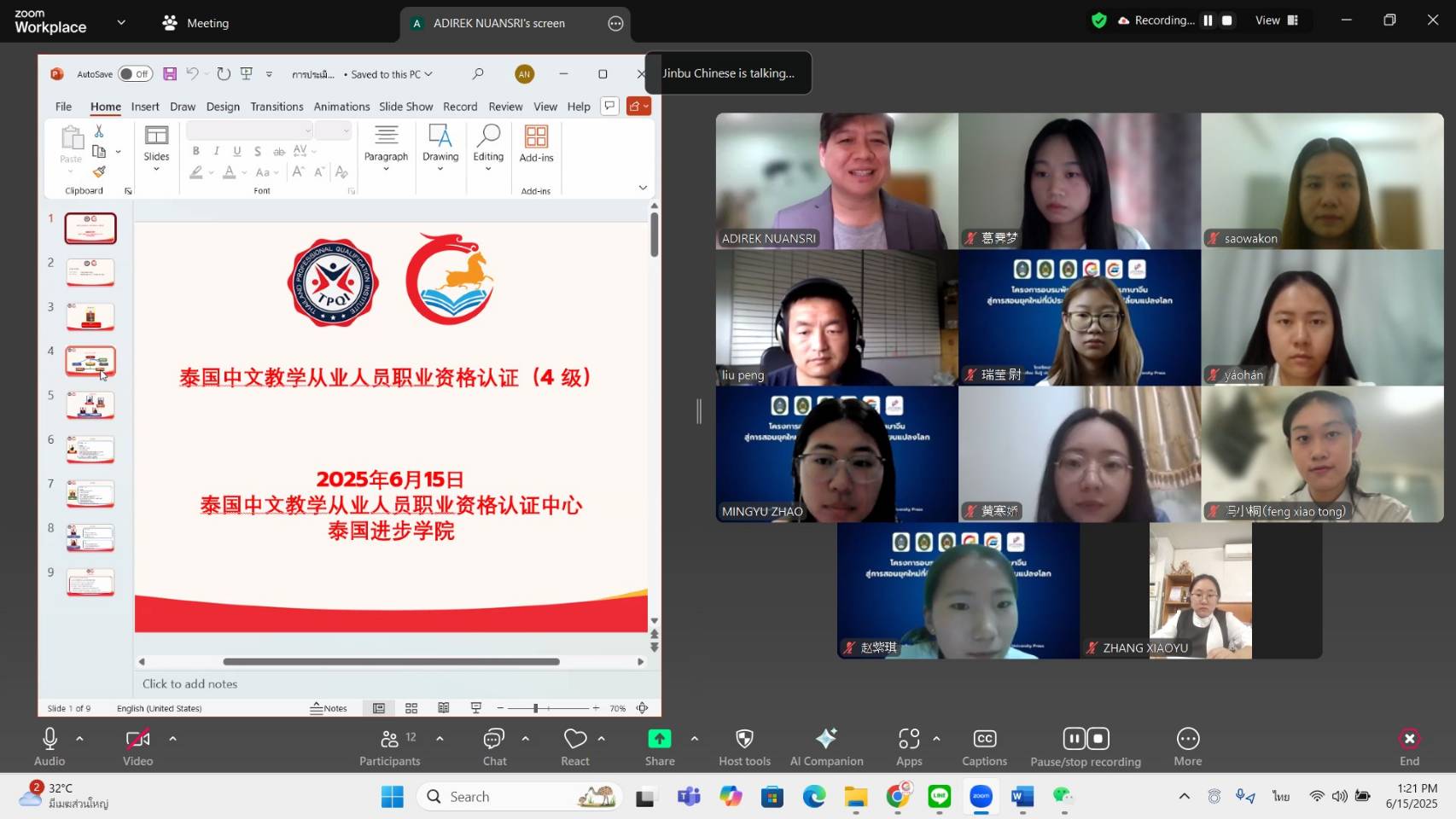This screenshot has width=1456, height=819.
Task: Open the React emoji menu
Action: click(x=575, y=746)
